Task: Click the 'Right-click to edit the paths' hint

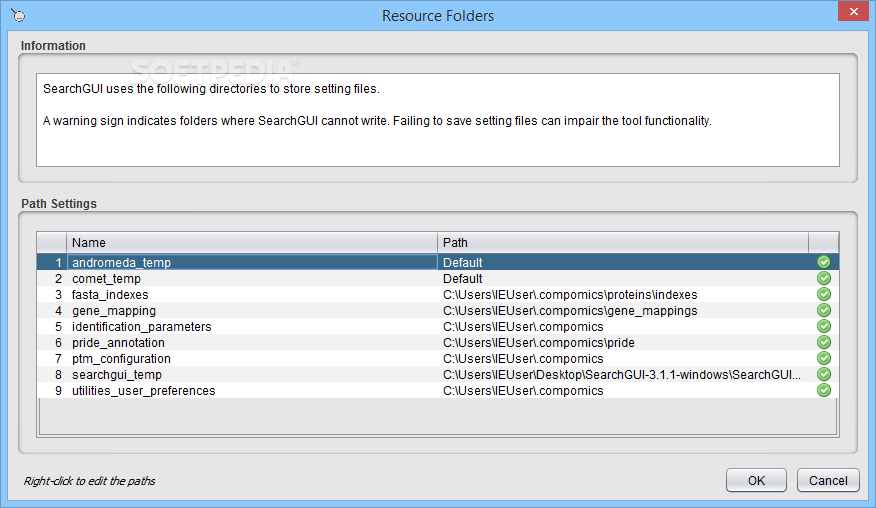Action: pos(89,481)
